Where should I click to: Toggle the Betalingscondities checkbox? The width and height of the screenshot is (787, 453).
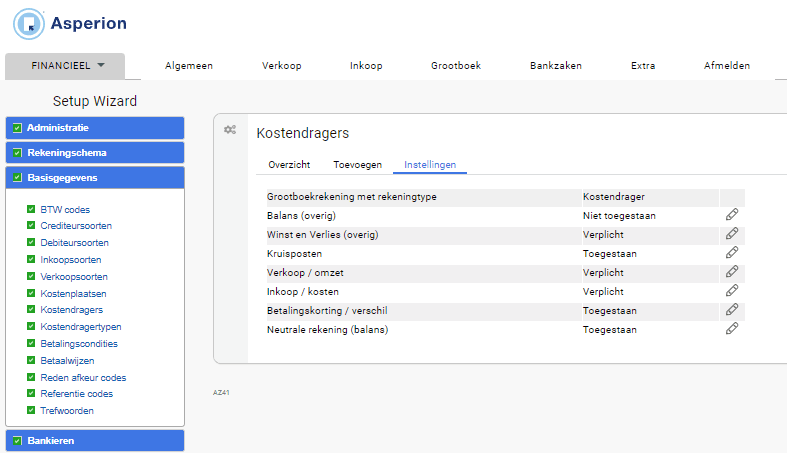pyautogui.click(x=31, y=343)
